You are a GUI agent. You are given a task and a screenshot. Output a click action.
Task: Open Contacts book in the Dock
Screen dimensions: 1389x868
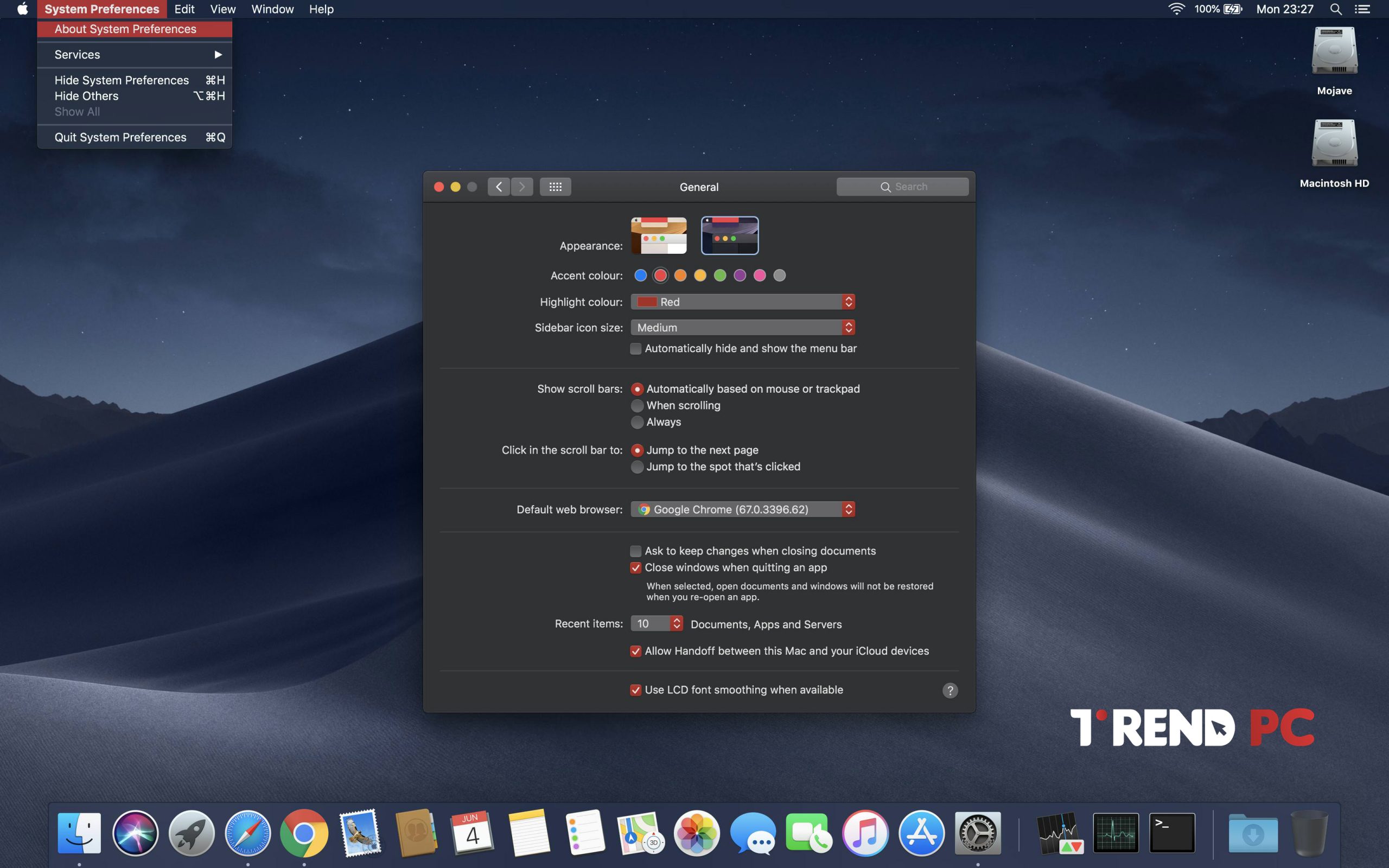(416, 832)
